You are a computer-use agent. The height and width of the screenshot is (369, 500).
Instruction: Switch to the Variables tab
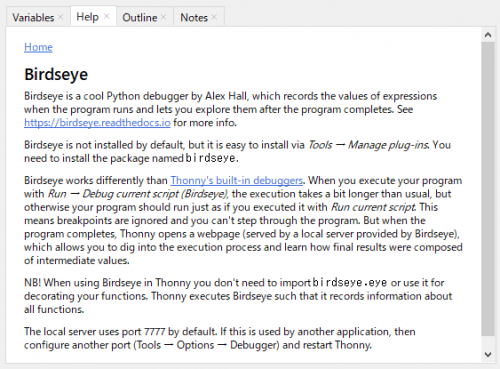coord(33,17)
